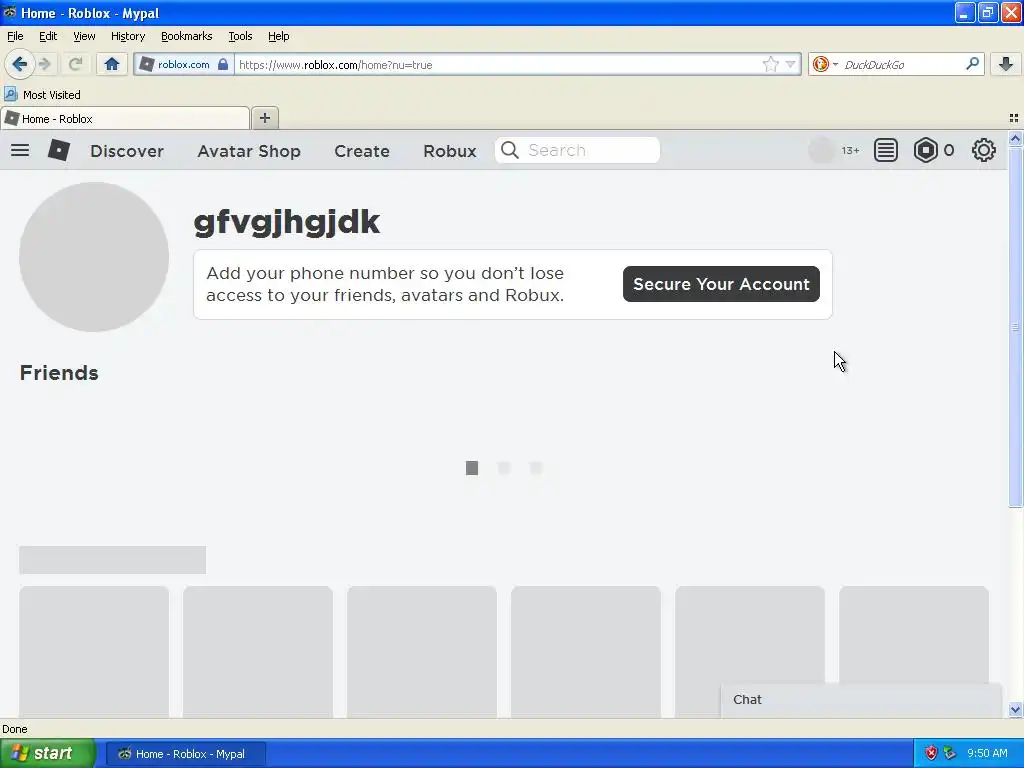Open the Edit menu
The width and height of the screenshot is (1024, 768).
pos(48,37)
